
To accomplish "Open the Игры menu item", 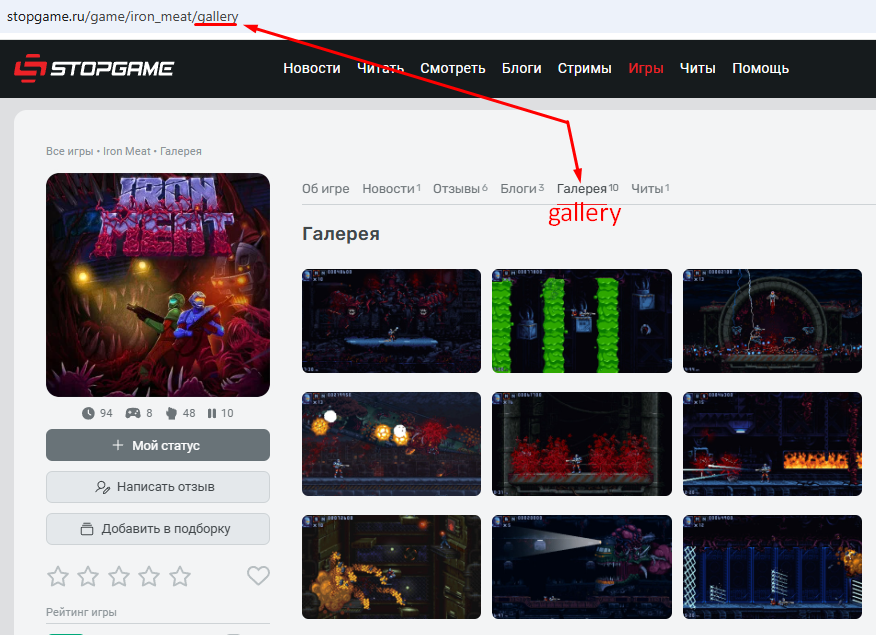I will pos(646,68).
